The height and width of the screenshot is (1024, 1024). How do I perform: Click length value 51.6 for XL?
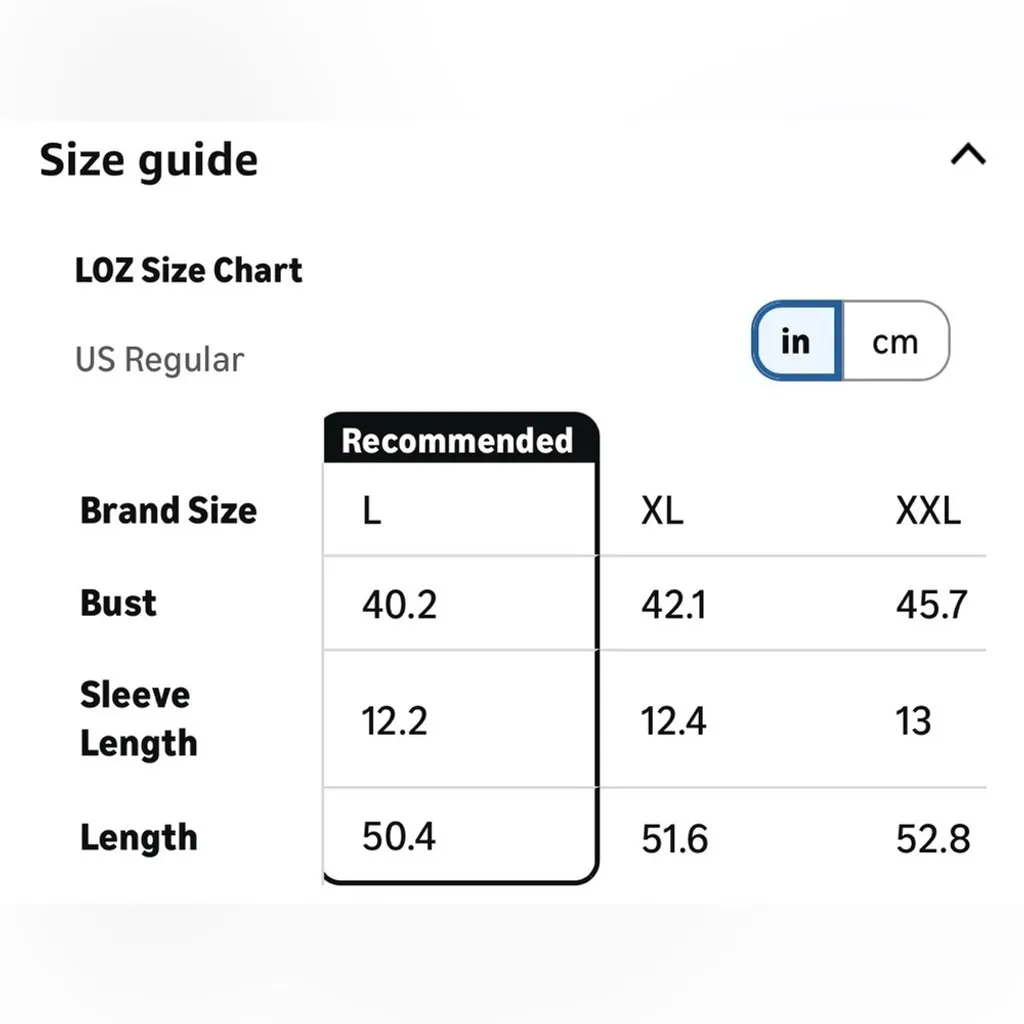coord(675,839)
